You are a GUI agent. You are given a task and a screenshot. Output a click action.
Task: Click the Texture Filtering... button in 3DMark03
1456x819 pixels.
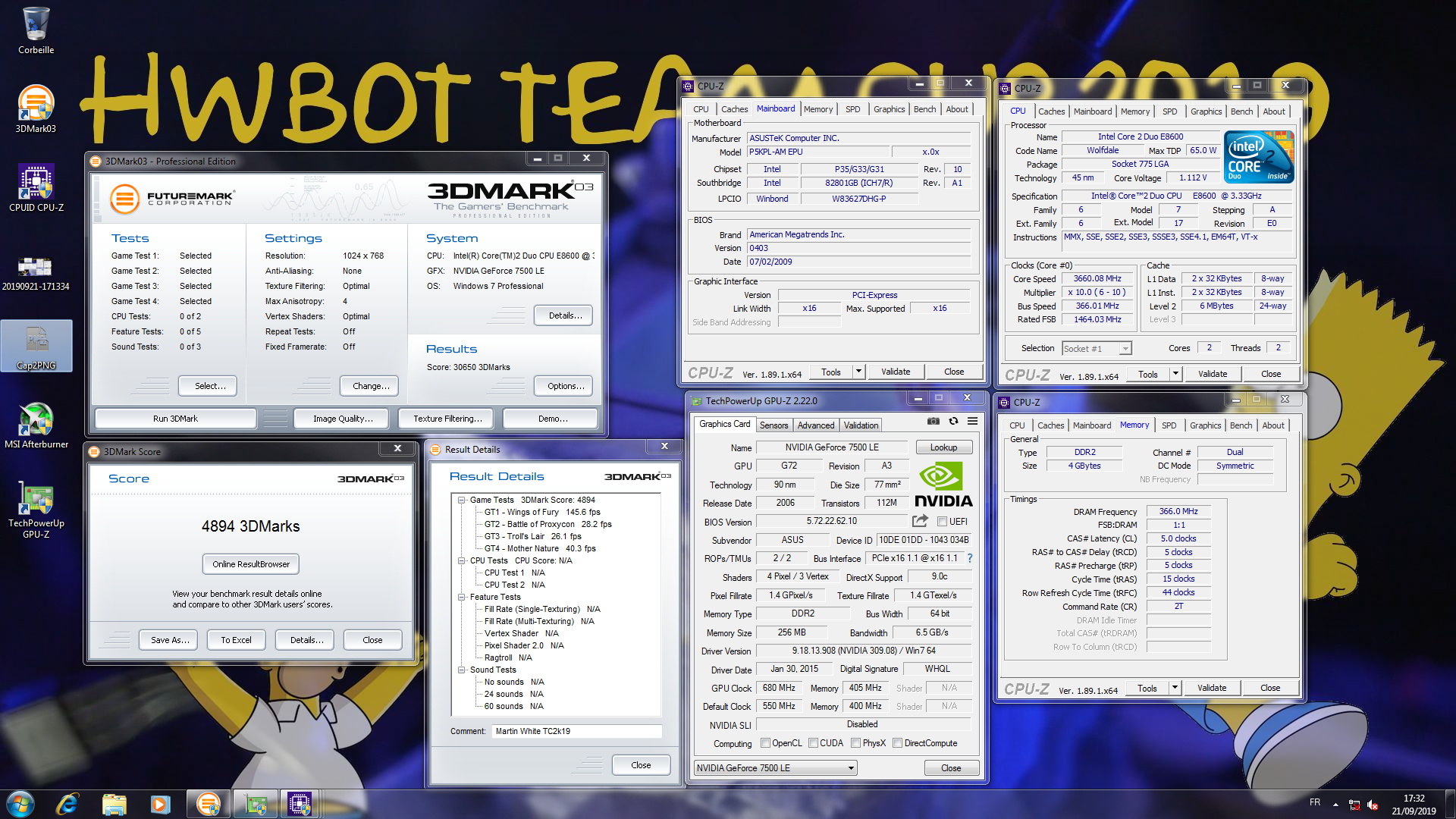447,419
